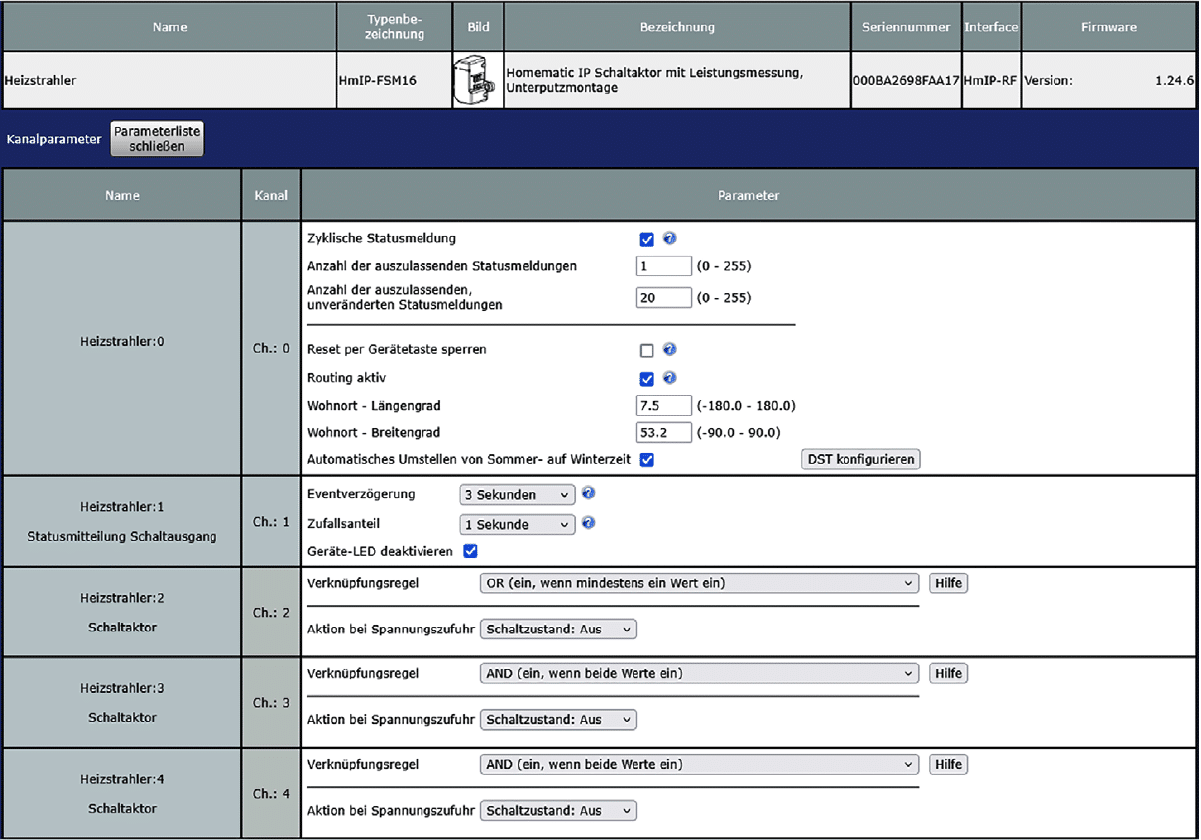Click Ch.: 3 channel cell

271,702
